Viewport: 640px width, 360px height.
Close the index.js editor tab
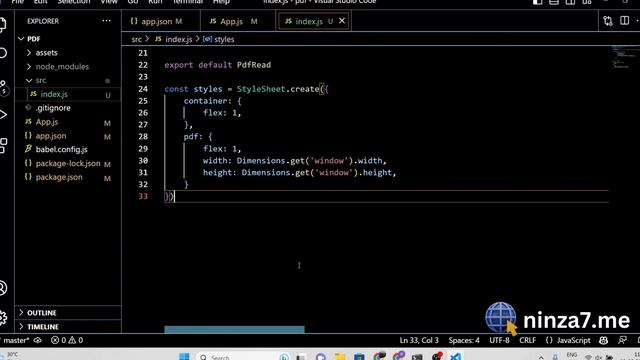click(x=342, y=21)
